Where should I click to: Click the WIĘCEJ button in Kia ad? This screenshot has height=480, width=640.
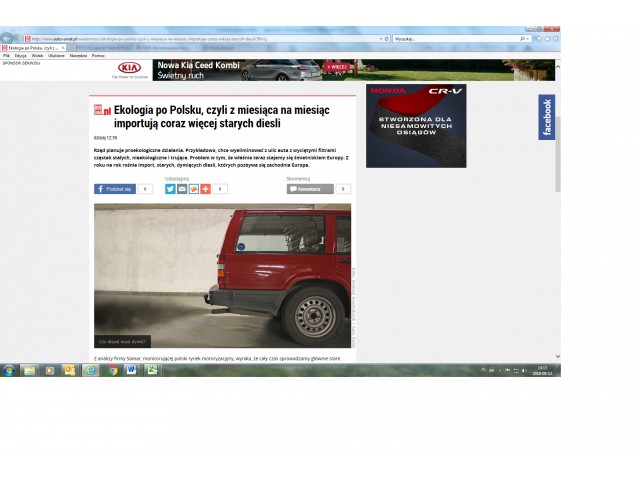coord(339,68)
